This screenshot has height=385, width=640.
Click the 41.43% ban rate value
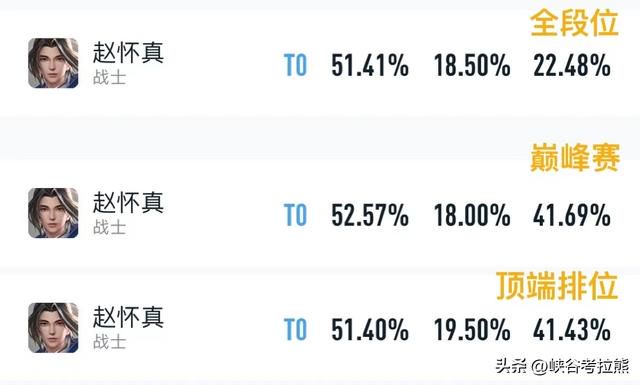572,329
